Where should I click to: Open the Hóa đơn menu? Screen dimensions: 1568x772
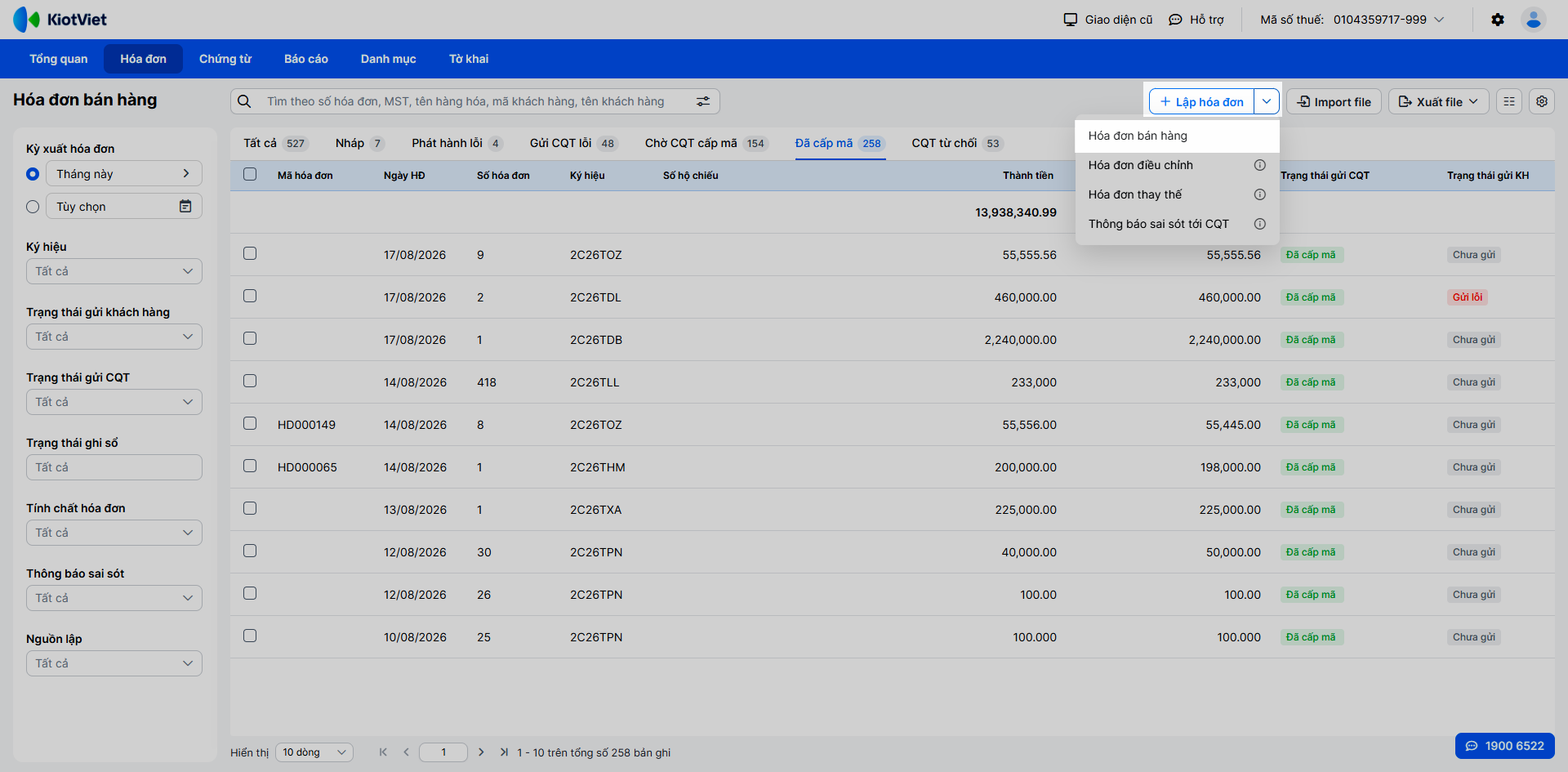coord(144,59)
